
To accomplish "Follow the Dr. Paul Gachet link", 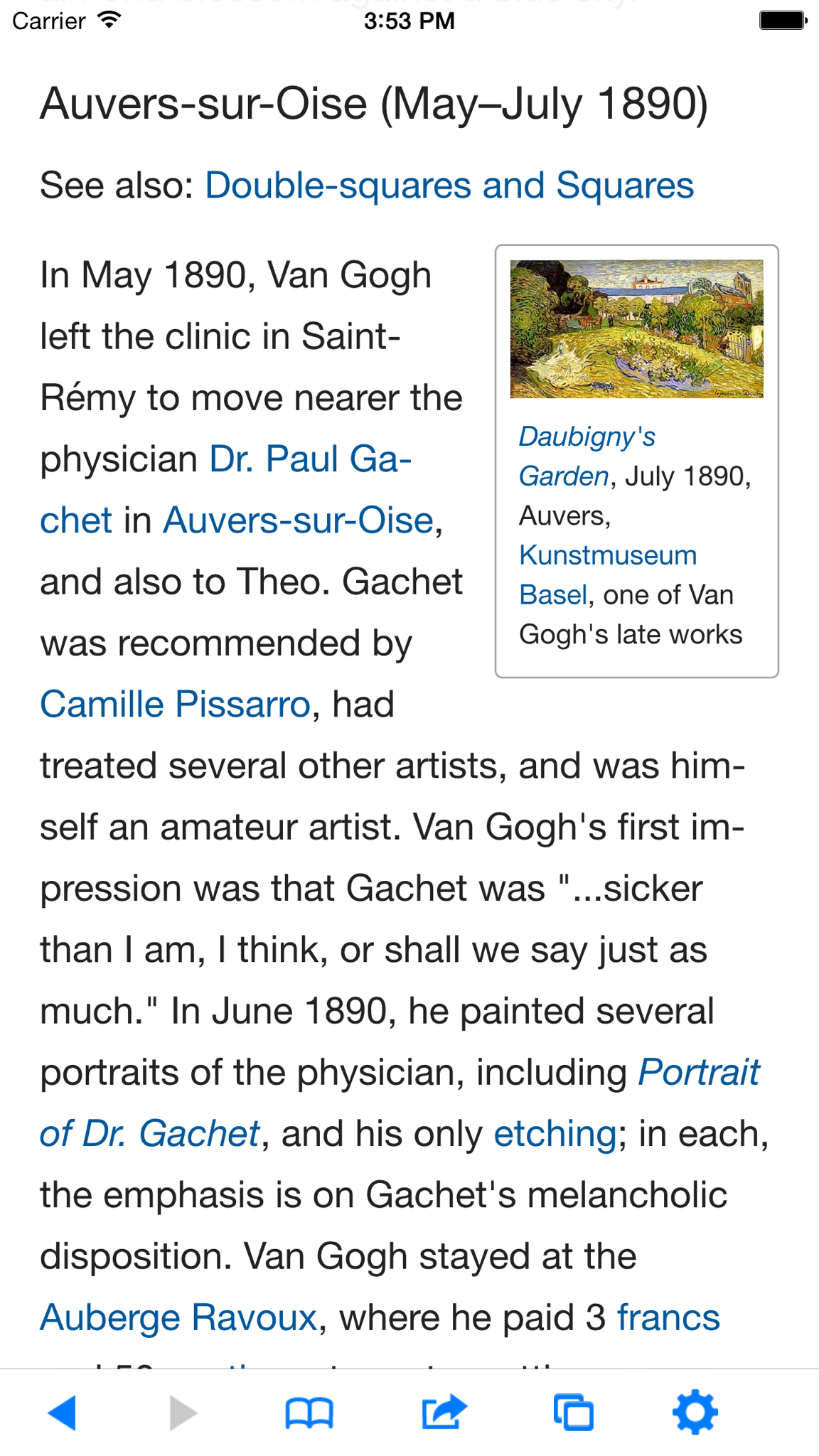I will pos(226,490).
